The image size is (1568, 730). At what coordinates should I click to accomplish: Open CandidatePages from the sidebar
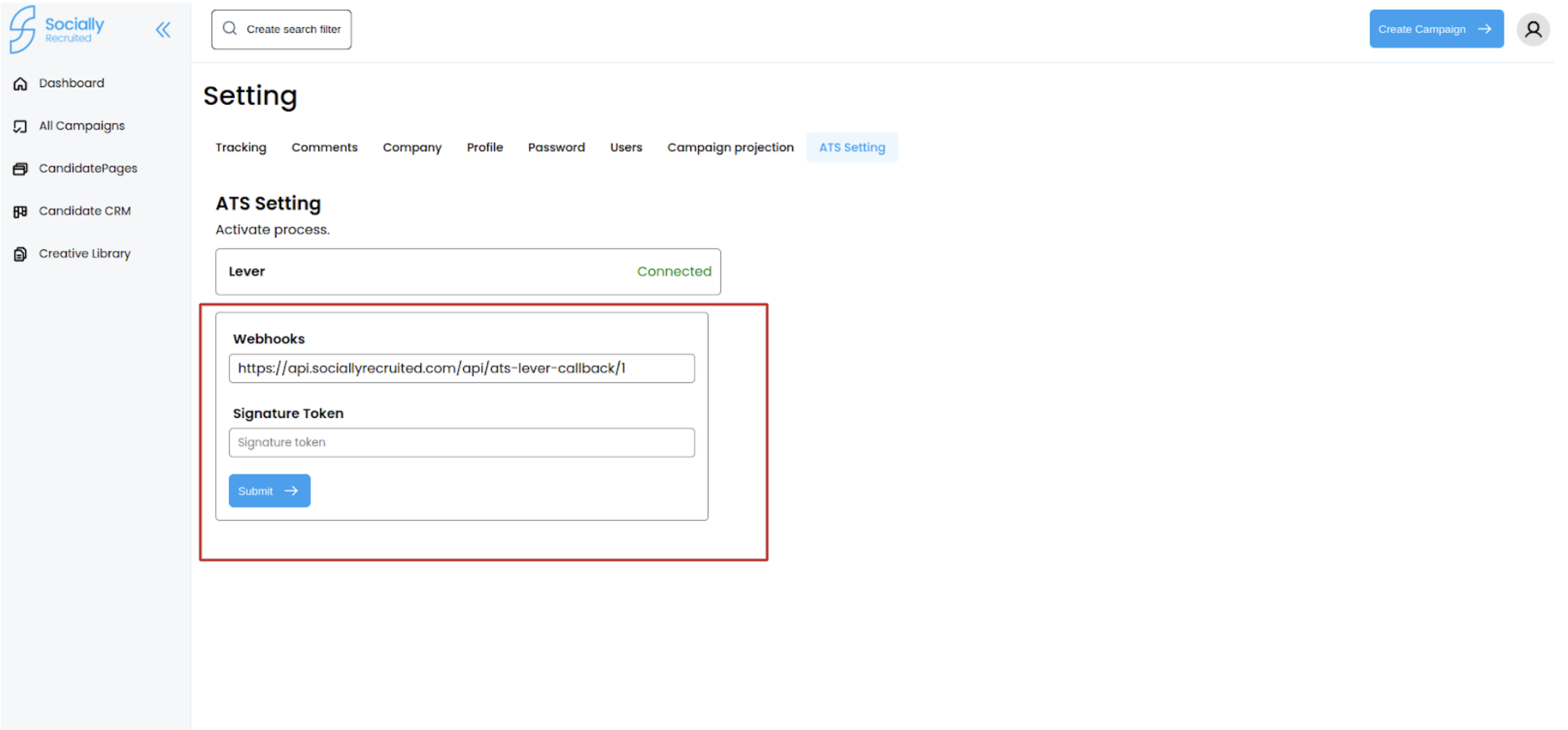click(88, 168)
